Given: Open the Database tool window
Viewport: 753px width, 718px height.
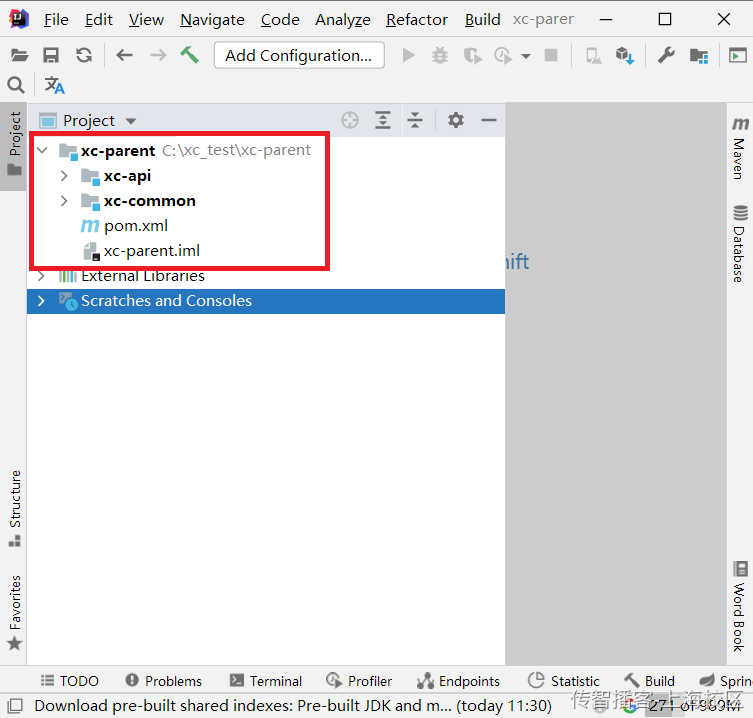Looking at the screenshot, I should coord(740,244).
